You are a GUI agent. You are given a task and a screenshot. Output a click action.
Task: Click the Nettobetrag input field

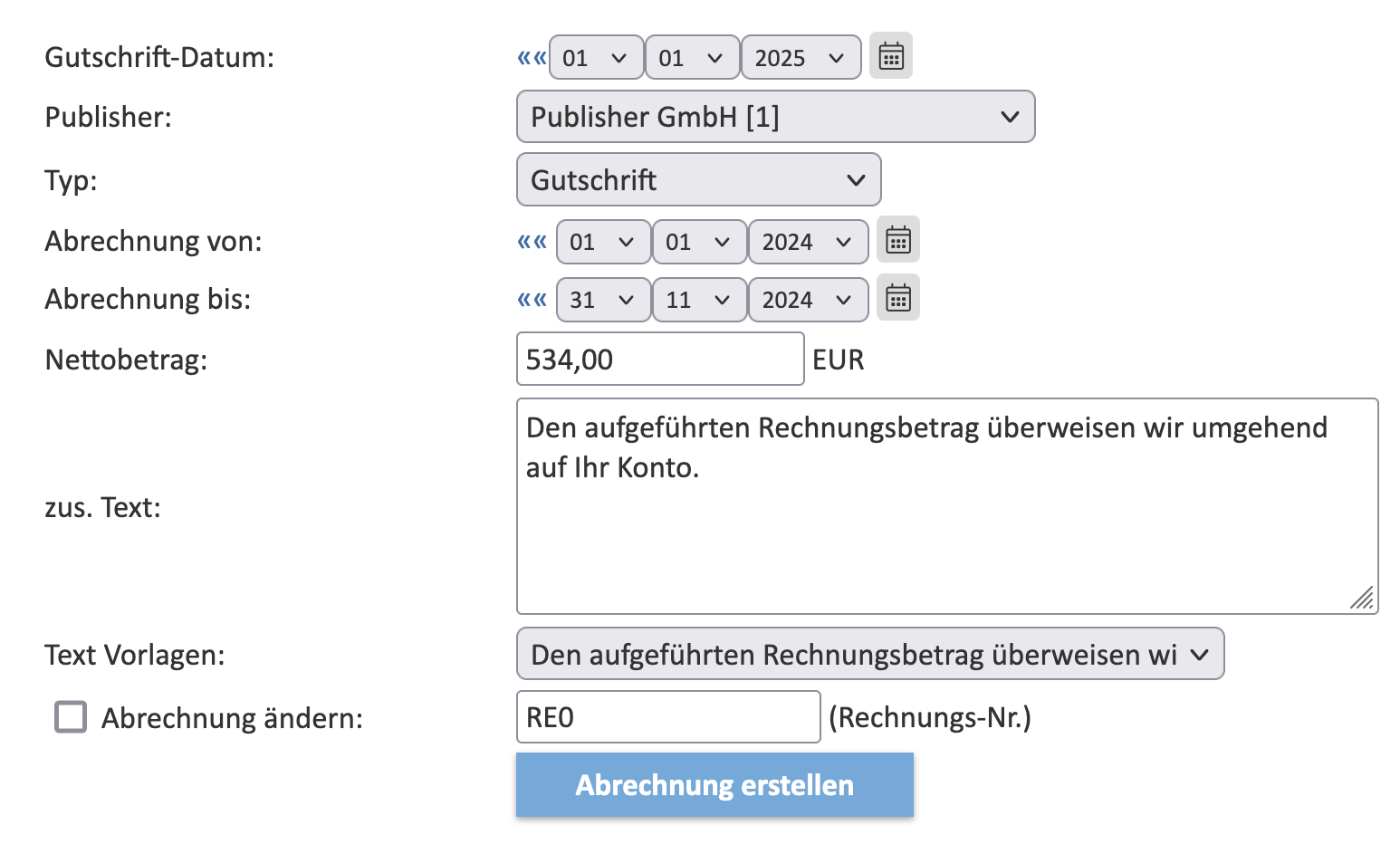[660, 360]
